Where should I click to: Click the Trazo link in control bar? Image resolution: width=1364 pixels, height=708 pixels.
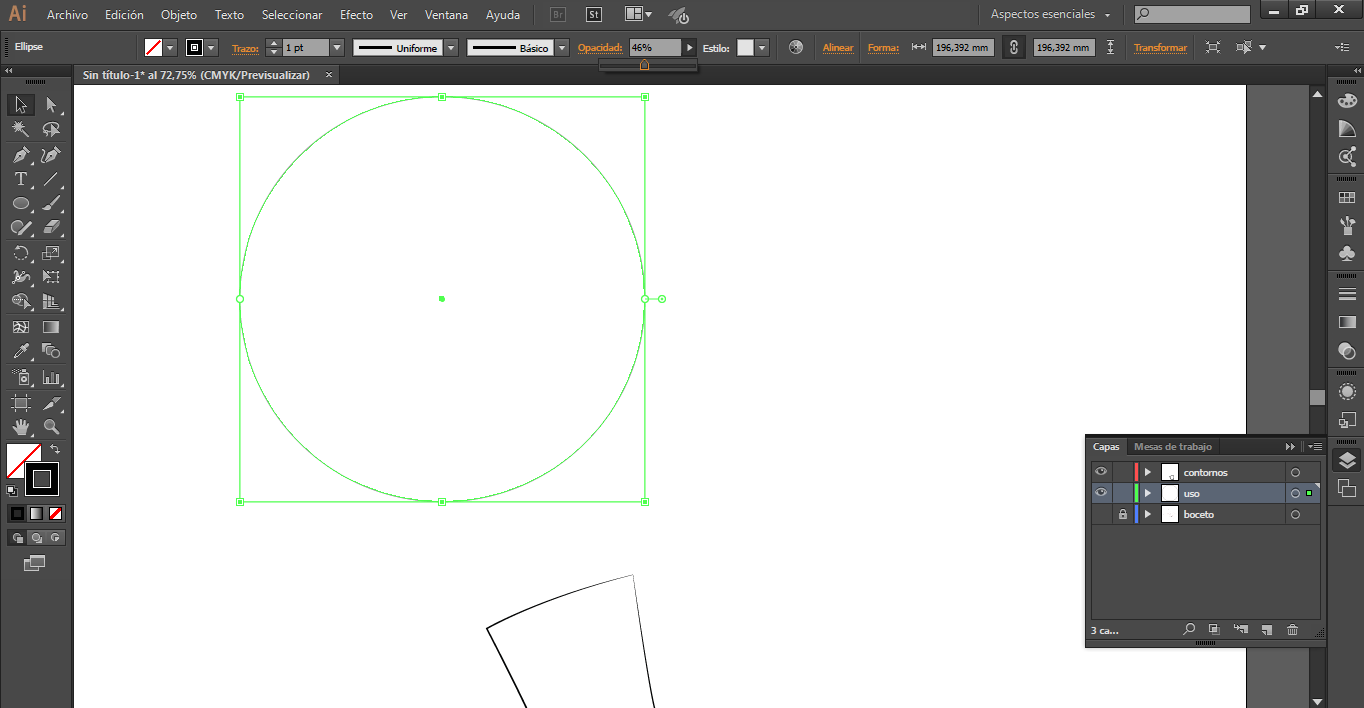[x=245, y=48]
